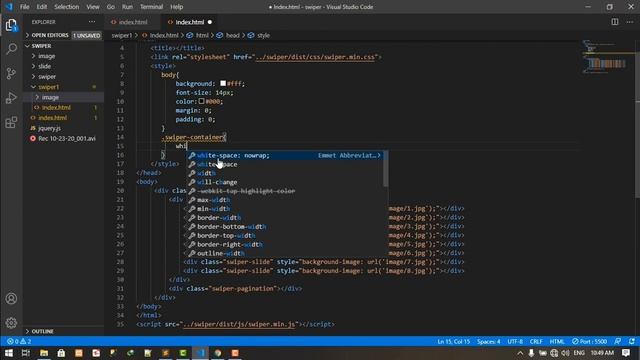Open the Source Control view

(11, 73)
